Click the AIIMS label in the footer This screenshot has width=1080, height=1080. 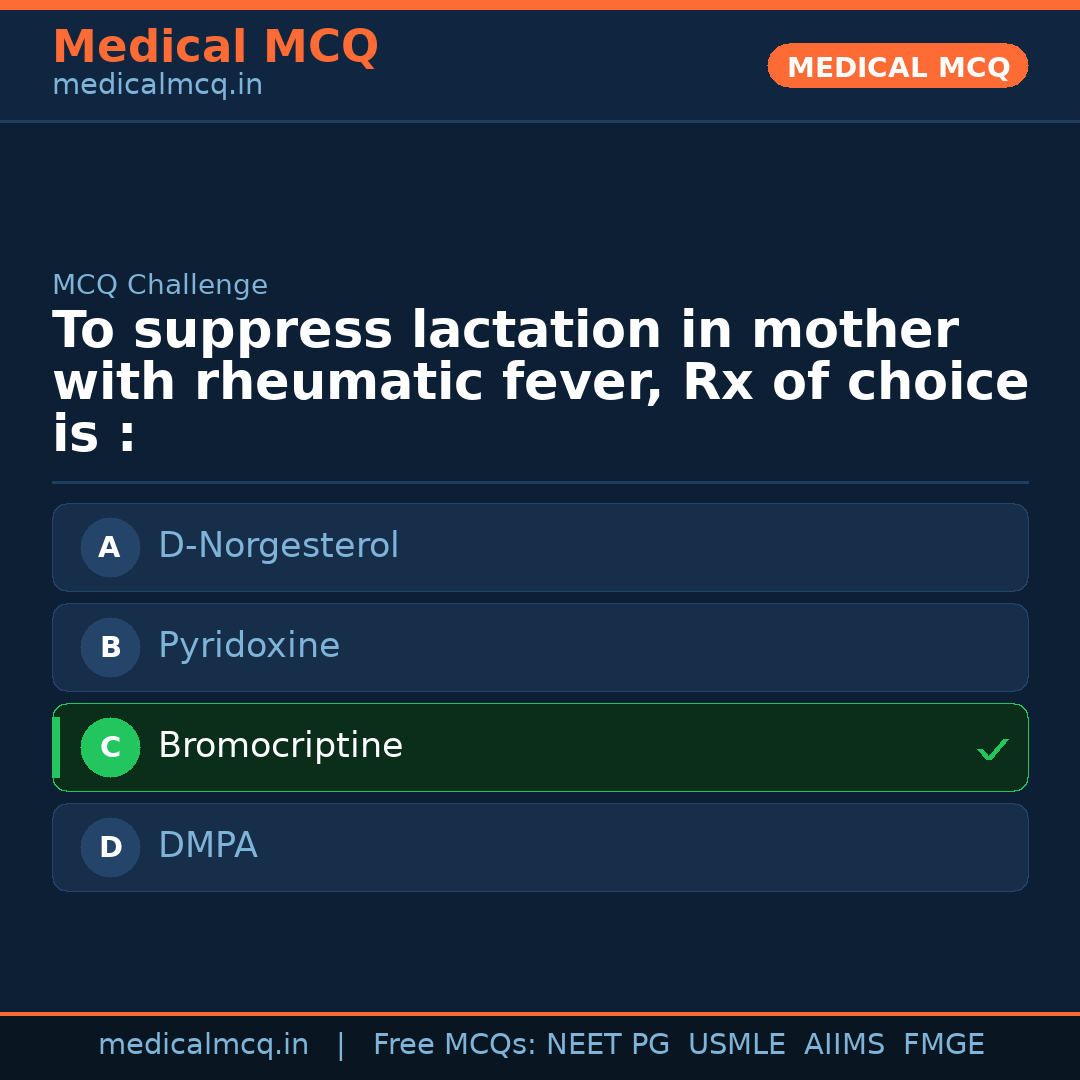click(845, 1044)
